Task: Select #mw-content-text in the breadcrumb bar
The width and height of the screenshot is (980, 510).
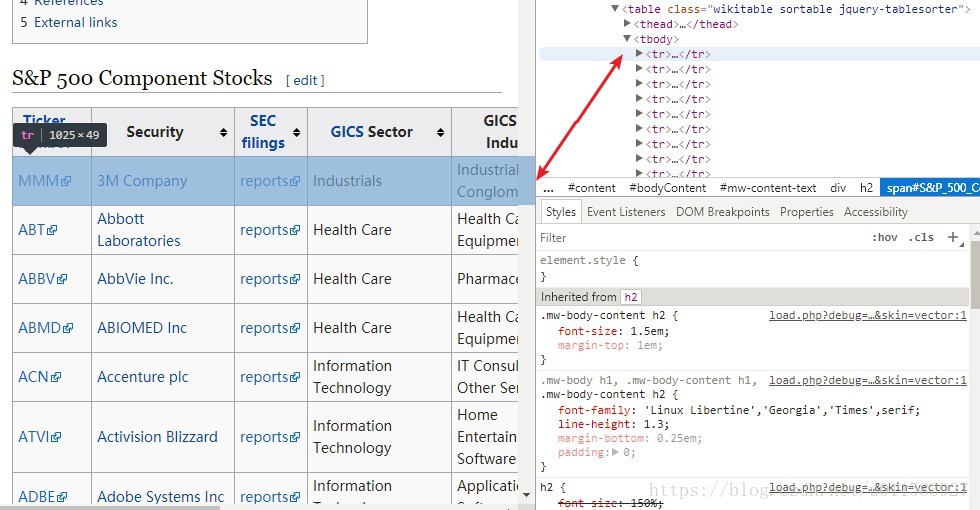Action: pos(768,188)
